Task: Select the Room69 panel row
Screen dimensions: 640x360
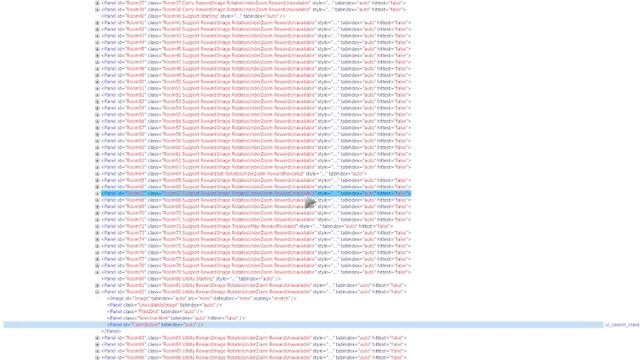Action: click(256, 207)
